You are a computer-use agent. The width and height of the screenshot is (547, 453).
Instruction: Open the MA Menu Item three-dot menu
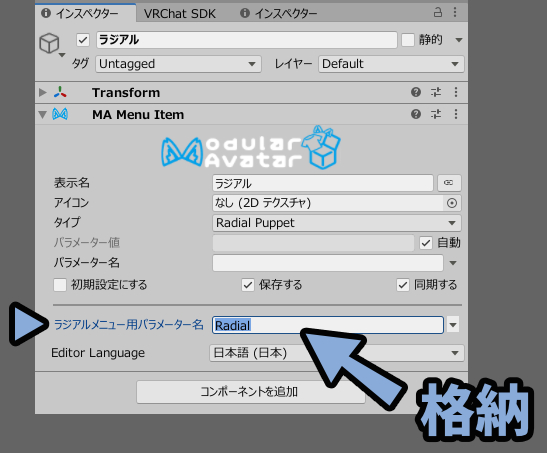(456, 114)
